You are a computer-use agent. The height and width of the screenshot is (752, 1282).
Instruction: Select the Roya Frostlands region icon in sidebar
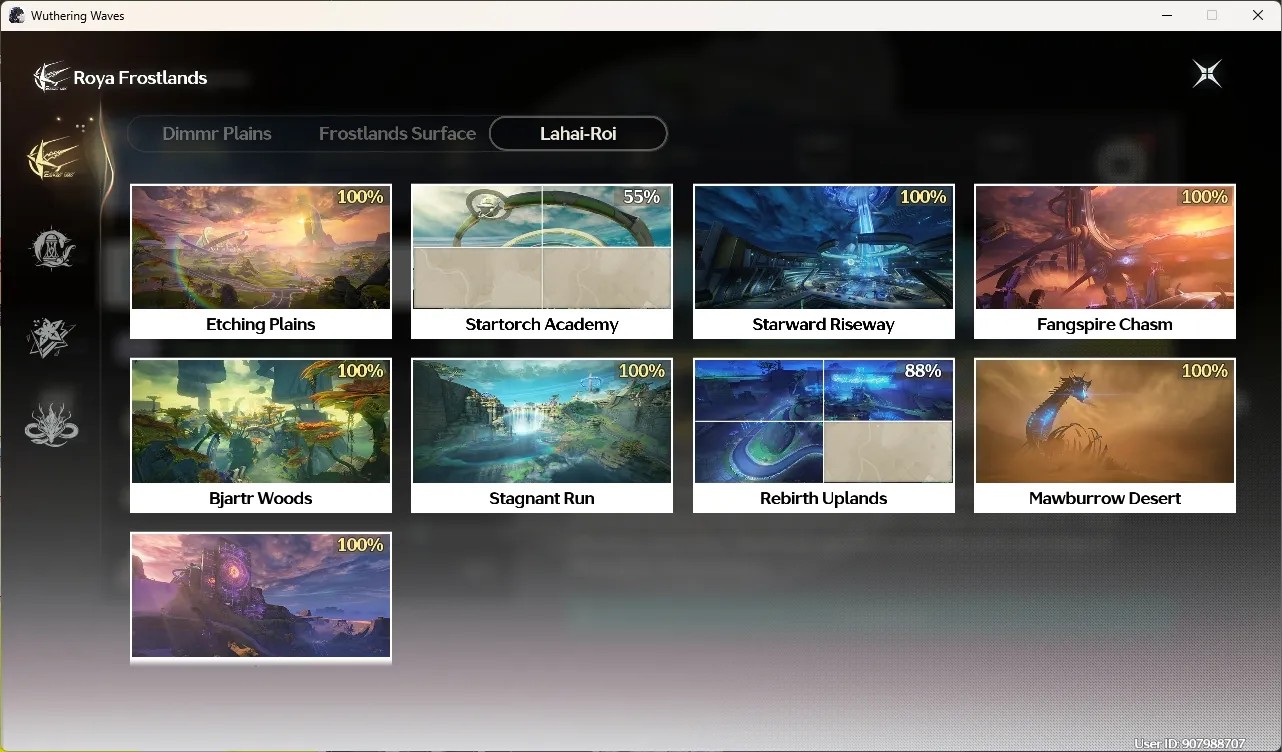(52, 158)
